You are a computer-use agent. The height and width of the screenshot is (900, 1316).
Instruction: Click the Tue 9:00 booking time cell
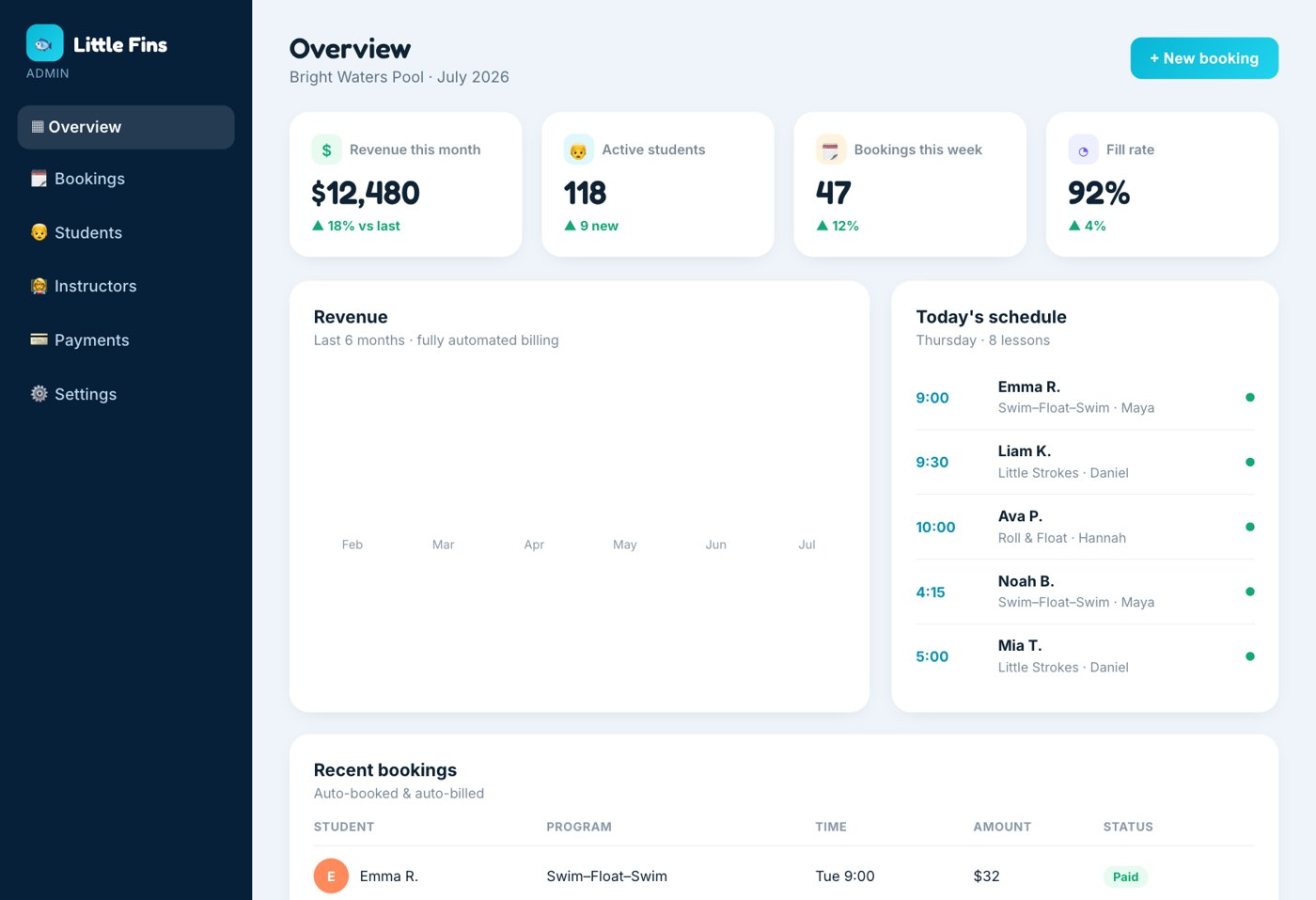tap(845, 876)
